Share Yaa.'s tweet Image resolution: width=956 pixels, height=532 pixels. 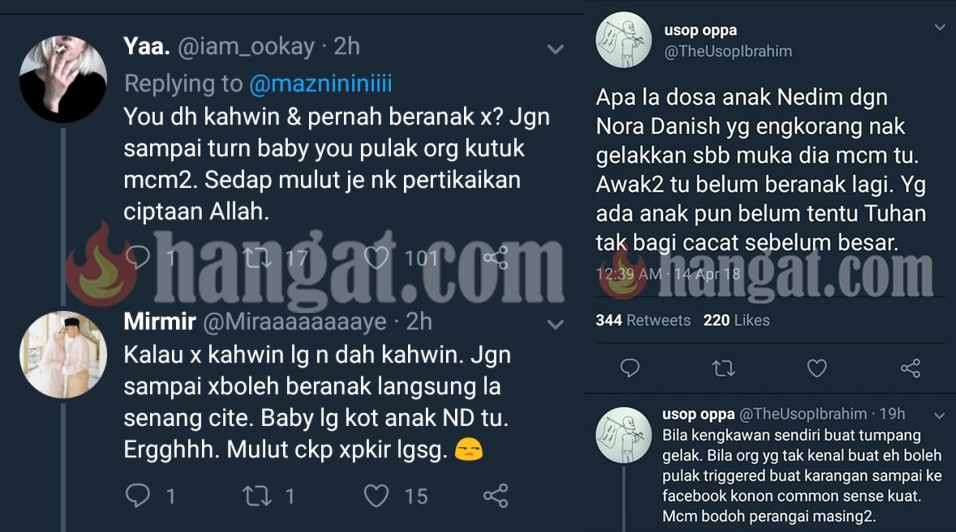[x=496, y=258]
